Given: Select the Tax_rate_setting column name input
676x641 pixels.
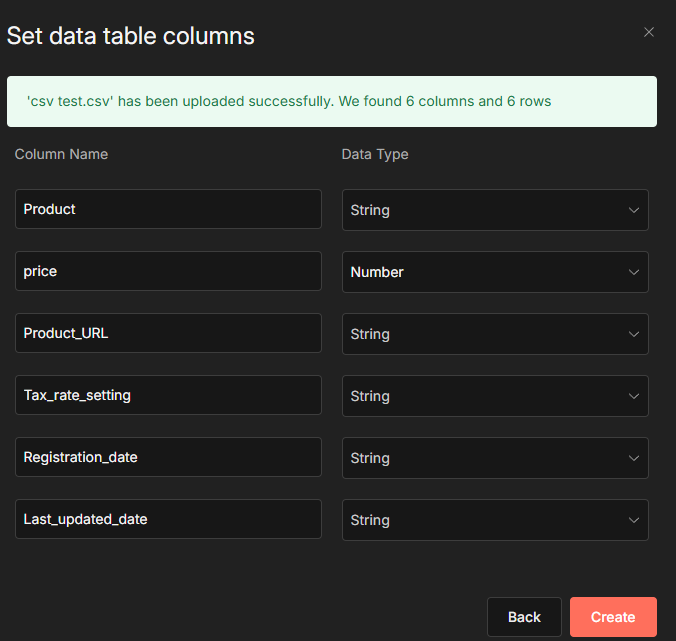Looking at the screenshot, I should (x=168, y=395).
